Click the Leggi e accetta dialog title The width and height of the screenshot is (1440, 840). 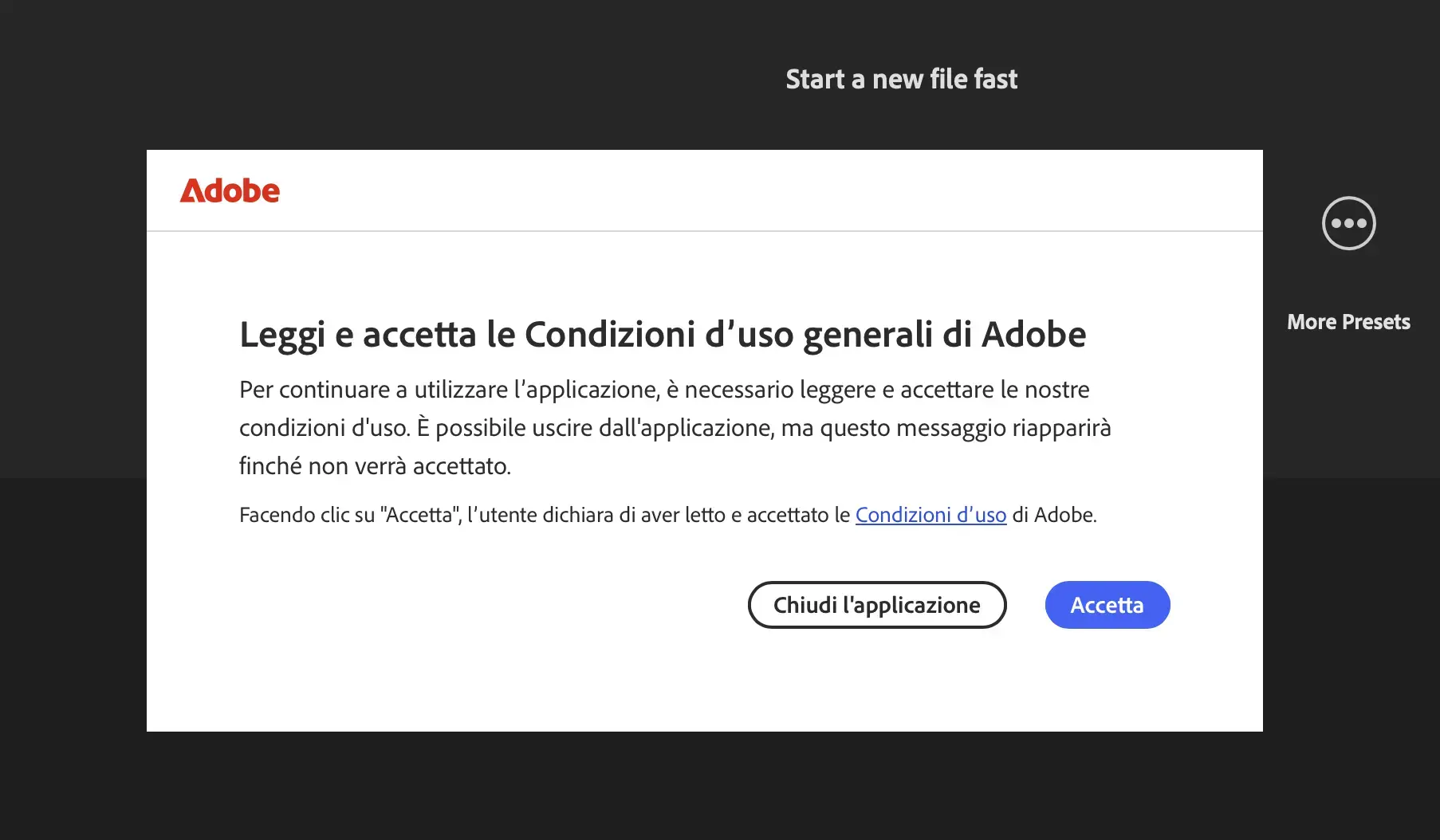[663, 335]
